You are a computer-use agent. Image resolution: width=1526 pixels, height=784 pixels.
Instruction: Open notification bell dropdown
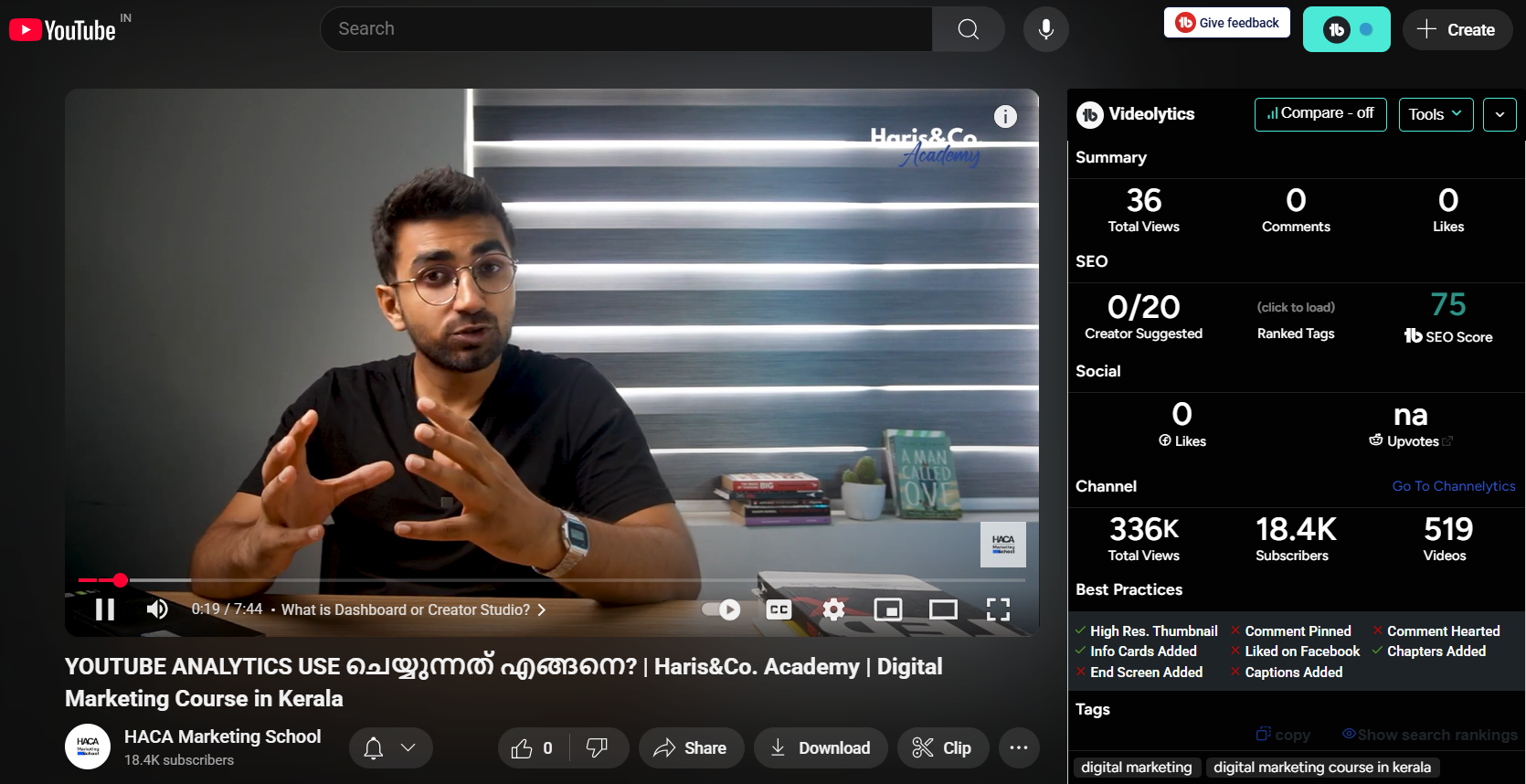pos(390,748)
